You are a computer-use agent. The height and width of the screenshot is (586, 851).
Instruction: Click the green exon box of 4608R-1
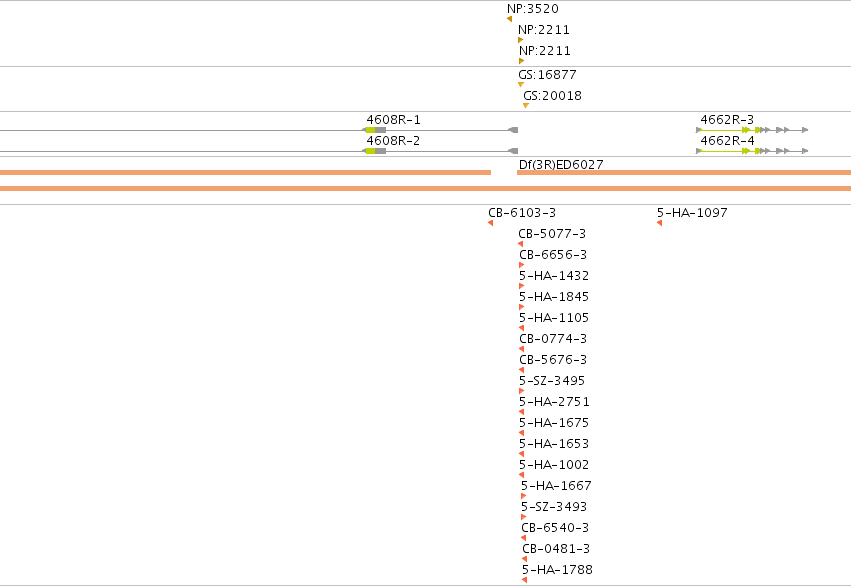[x=370, y=130]
